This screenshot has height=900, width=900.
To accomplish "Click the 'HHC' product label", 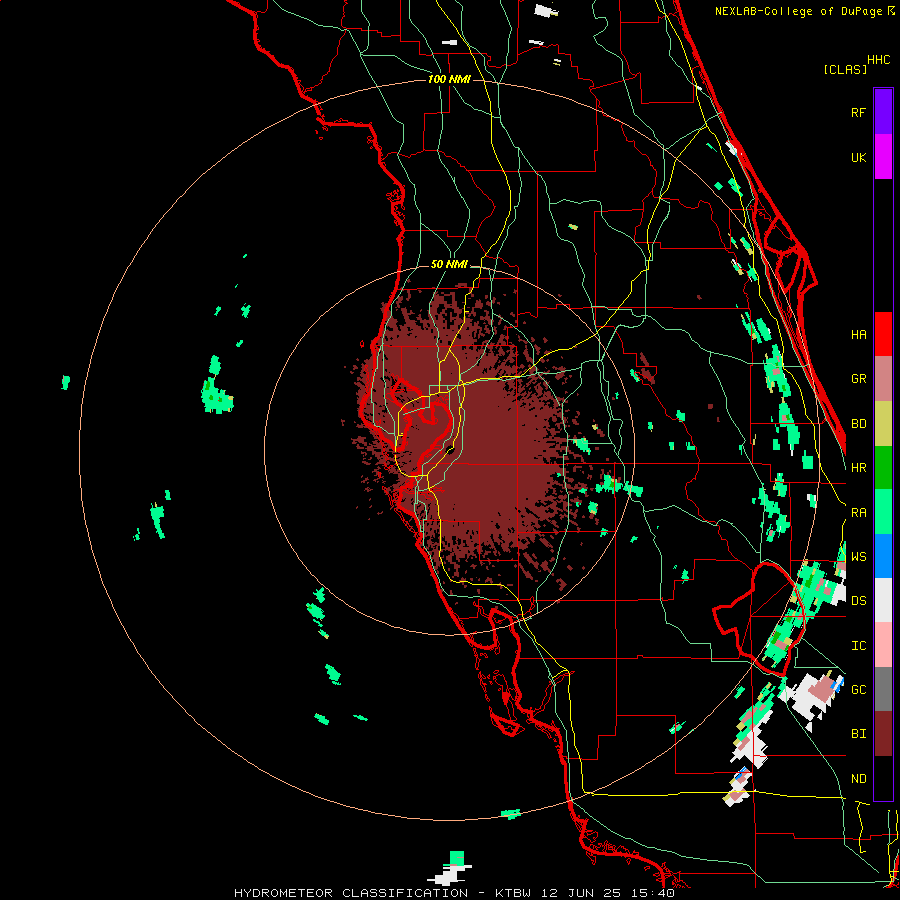I will 878,59.
